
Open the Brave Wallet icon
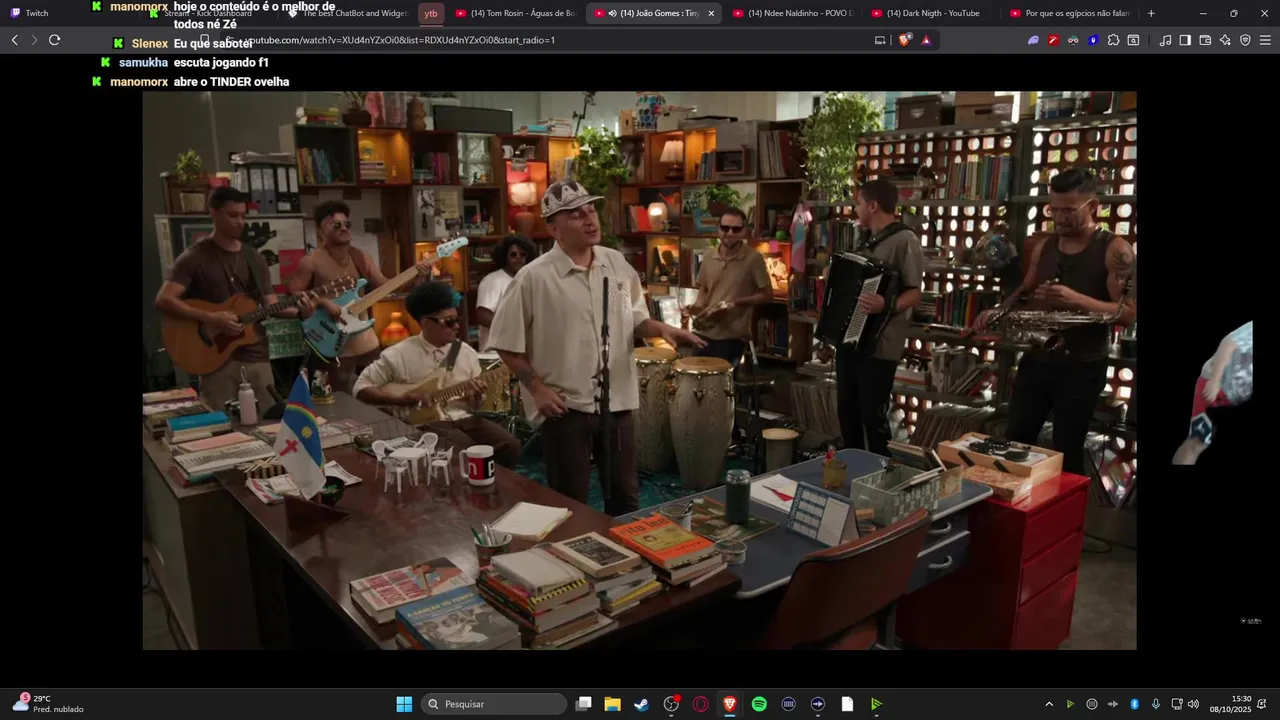[1205, 40]
